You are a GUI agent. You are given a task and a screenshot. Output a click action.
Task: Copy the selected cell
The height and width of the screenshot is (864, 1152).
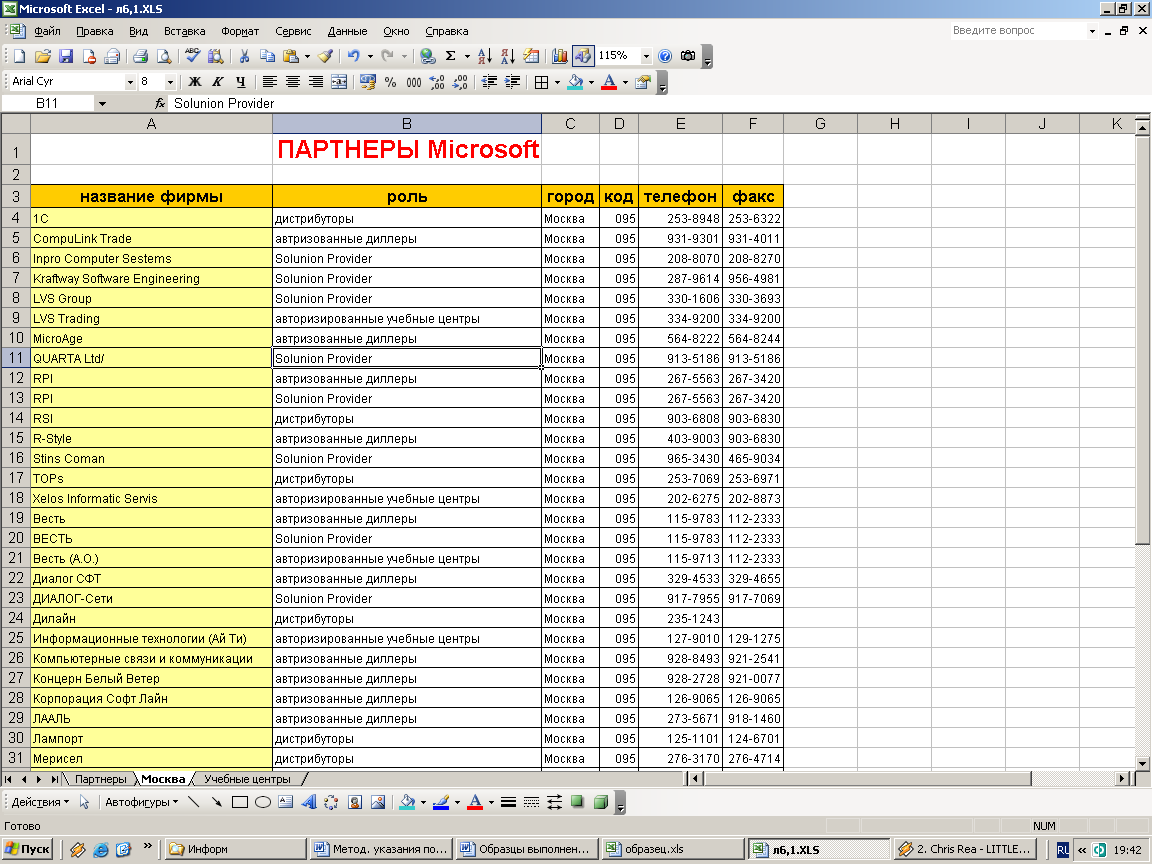pos(267,56)
